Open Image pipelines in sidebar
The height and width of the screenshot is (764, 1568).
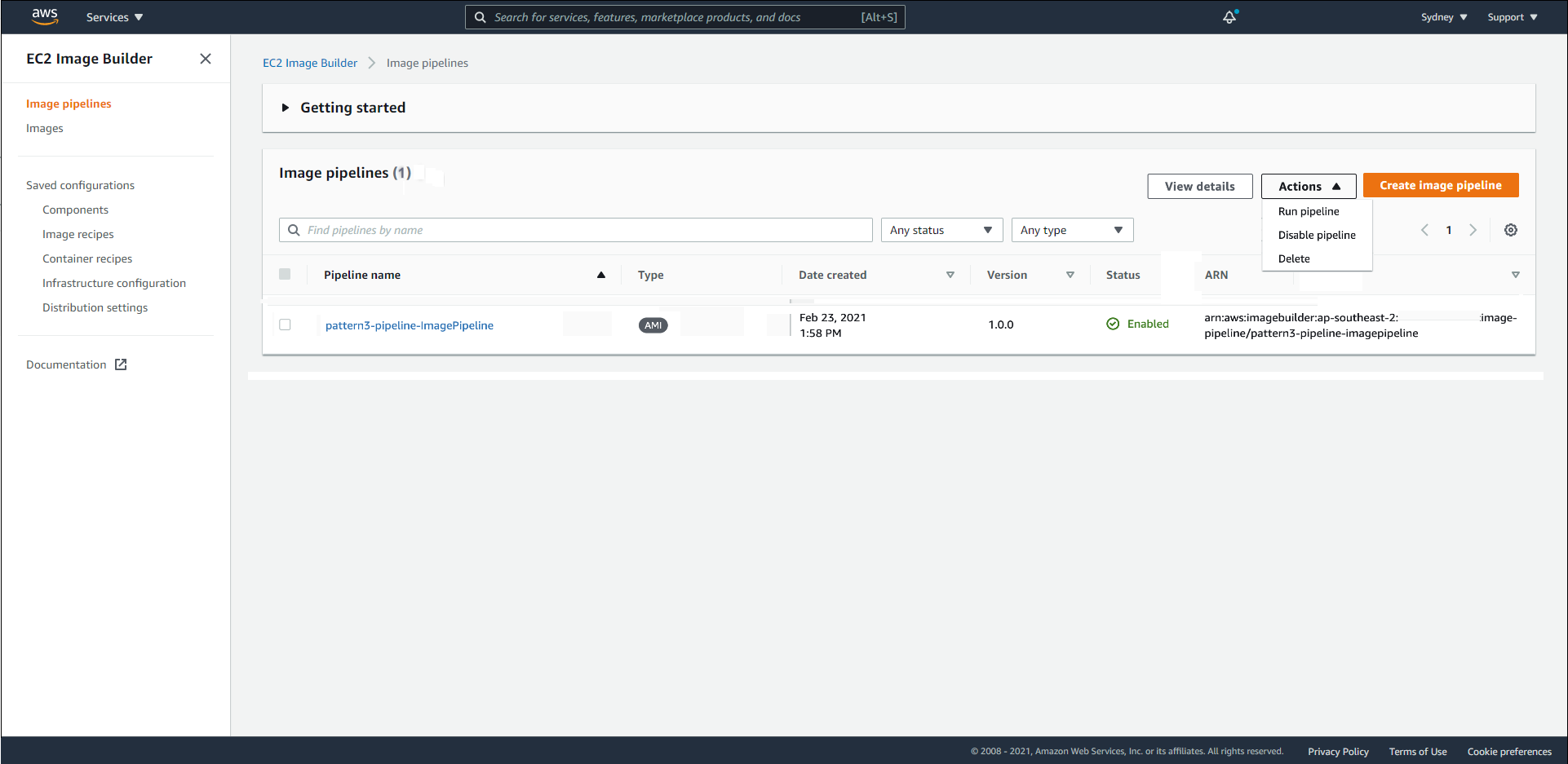click(x=69, y=104)
